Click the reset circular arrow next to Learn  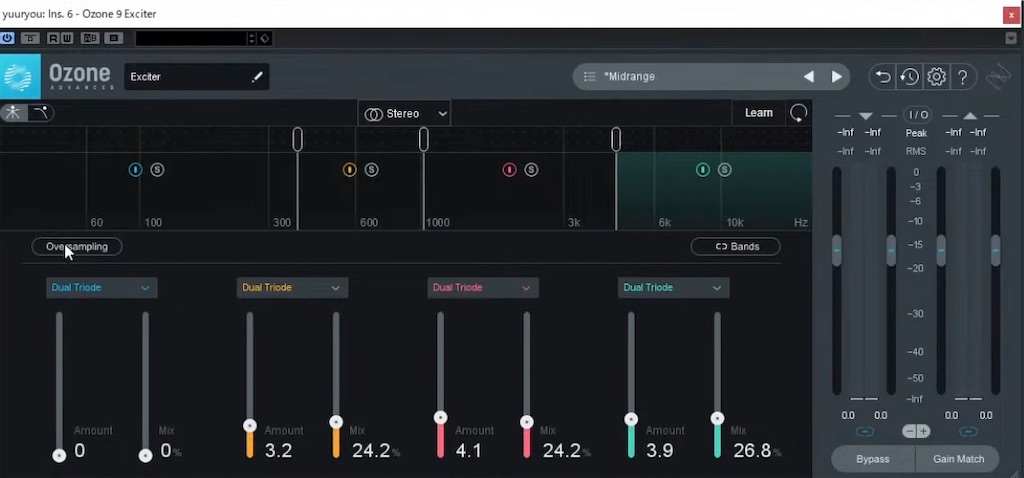pos(798,113)
